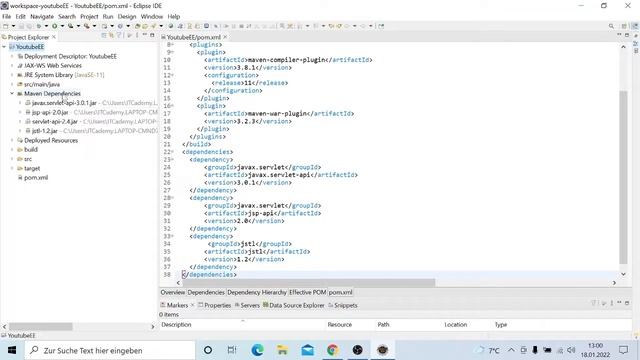Click the Debug bug icon in toolbar
640x360 pixels.
point(39,26)
